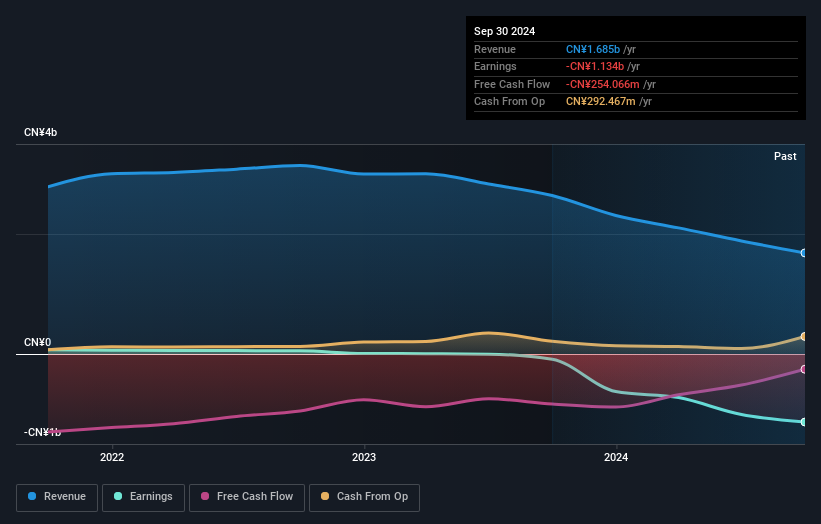This screenshot has width=821, height=524.
Task: Click the CN¥1.685b revenue value
Action: pos(593,49)
